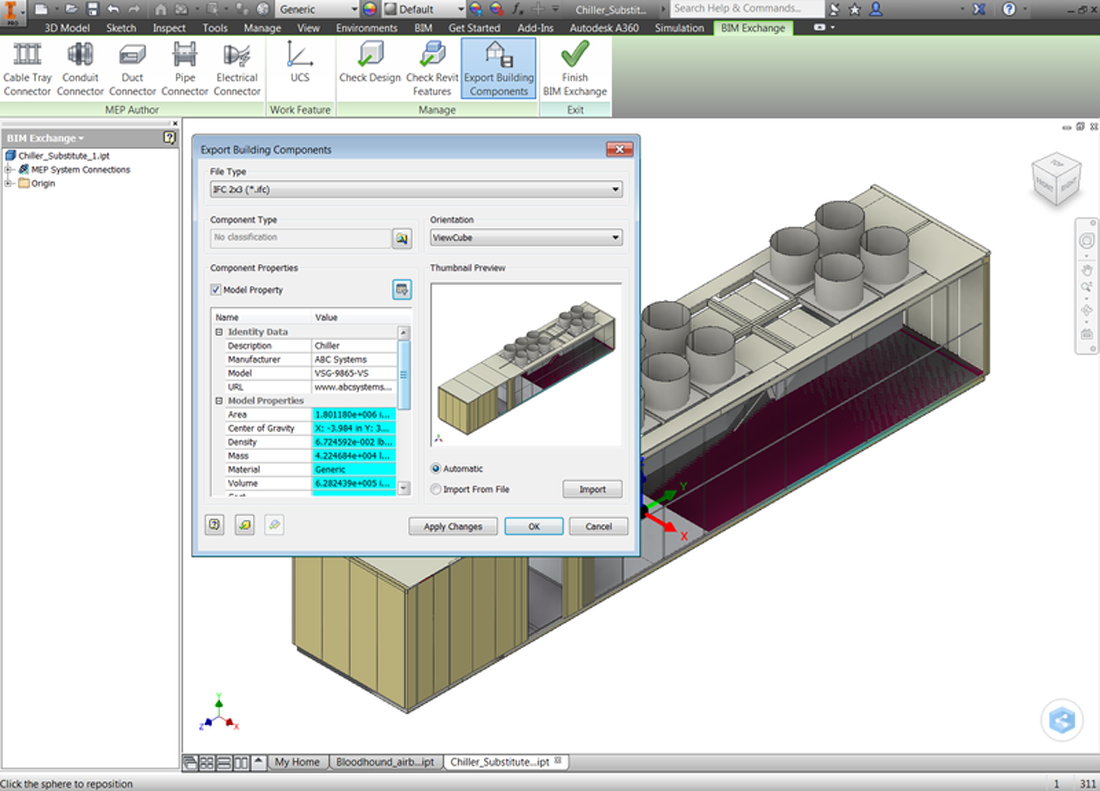This screenshot has height=791, width=1100.
Task: Select the Automatic thumbnail radio button
Action: click(435, 468)
